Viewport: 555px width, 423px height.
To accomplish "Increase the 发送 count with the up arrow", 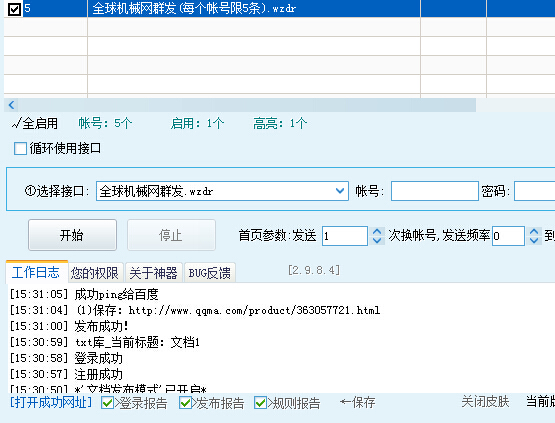I will tap(377, 231).
